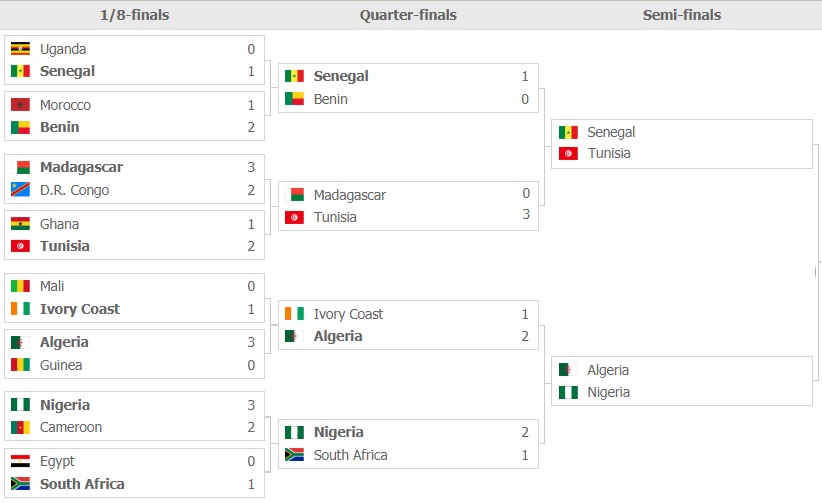Open Nigeria link in semi-finals match
This screenshot has height=503, width=822.
(x=608, y=392)
